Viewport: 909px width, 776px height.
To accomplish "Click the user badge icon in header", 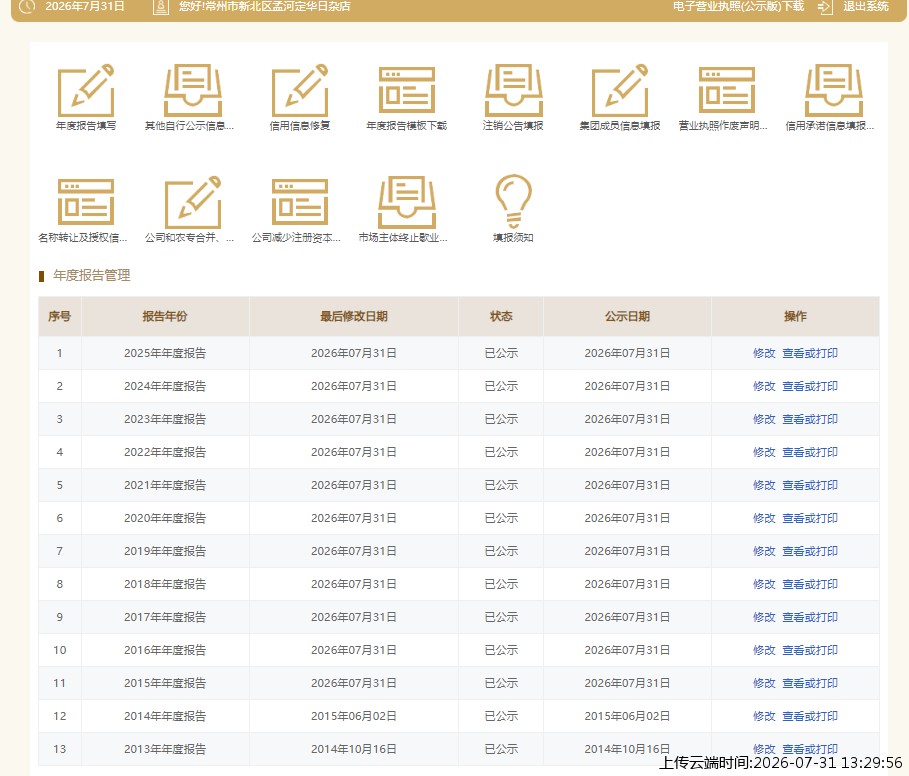I will 161,7.
